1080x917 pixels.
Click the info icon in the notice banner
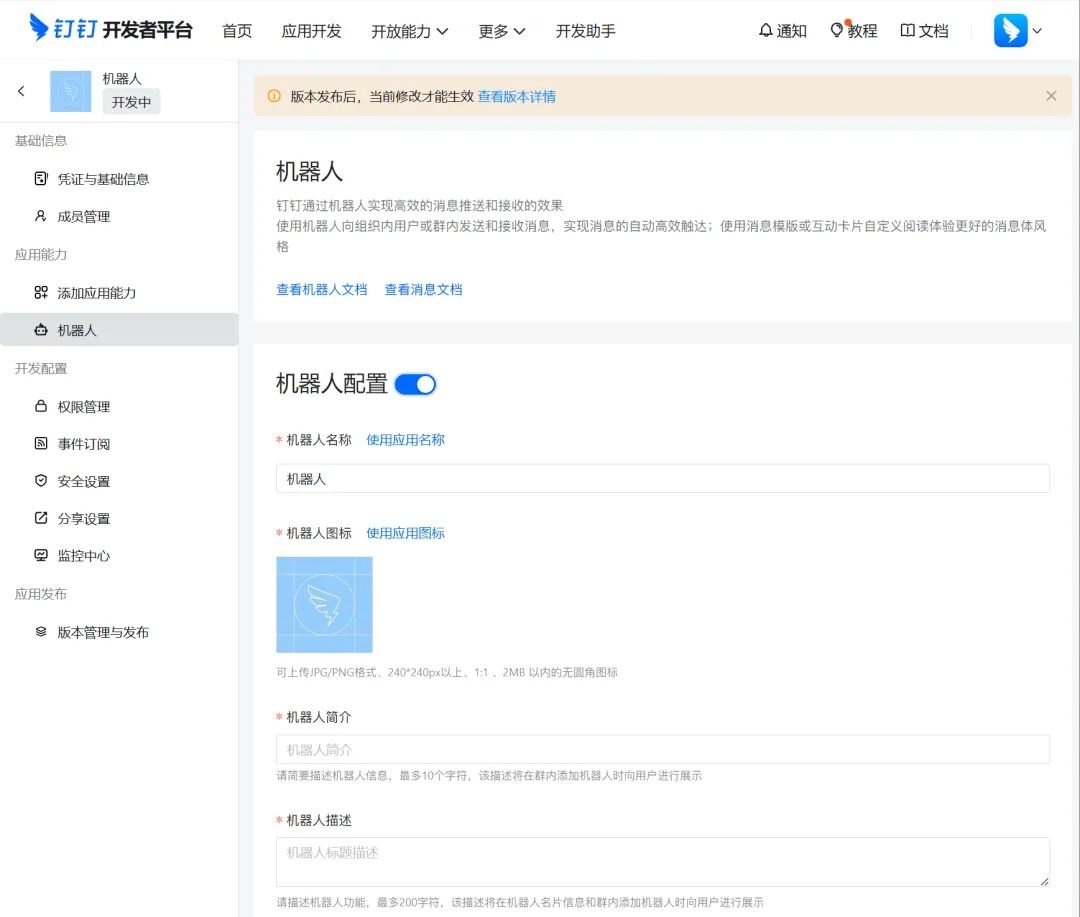click(x=273, y=96)
